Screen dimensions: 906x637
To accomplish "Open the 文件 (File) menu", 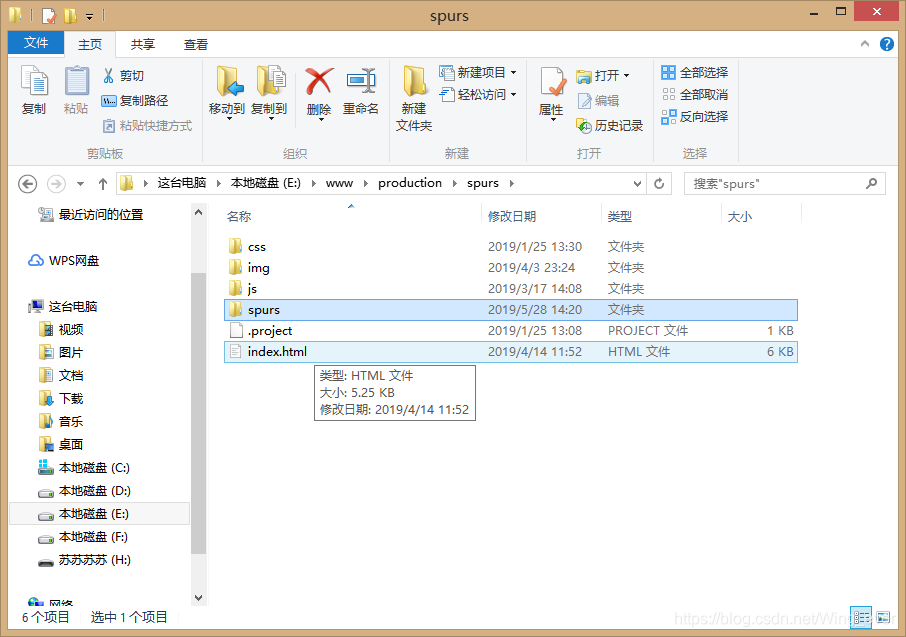I will 35,43.
